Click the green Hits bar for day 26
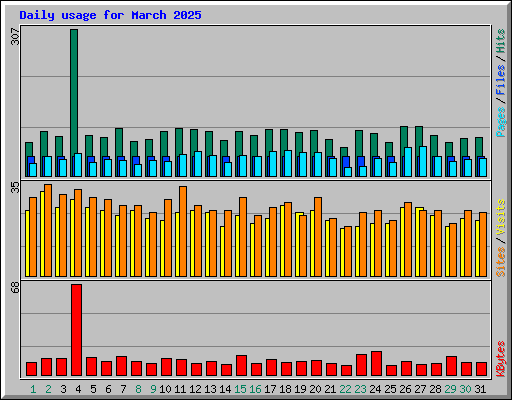This screenshot has width=512, height=400. coord(404,151)
